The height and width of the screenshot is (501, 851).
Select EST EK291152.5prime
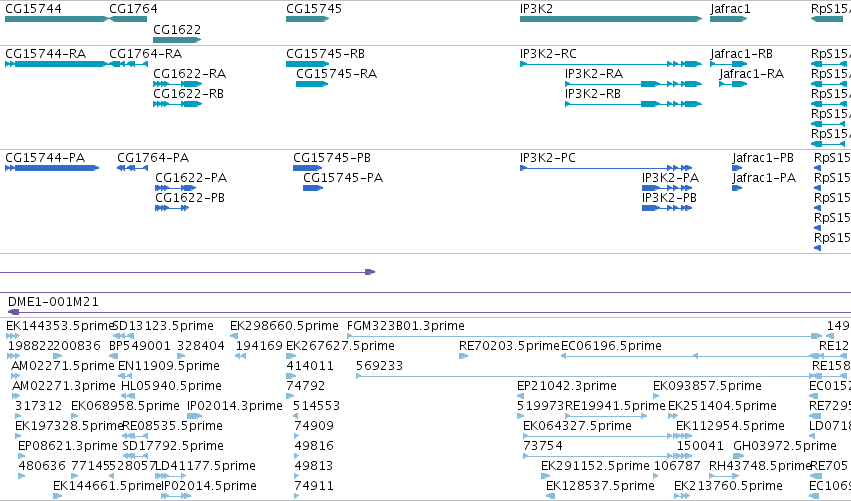click(545, 477)
